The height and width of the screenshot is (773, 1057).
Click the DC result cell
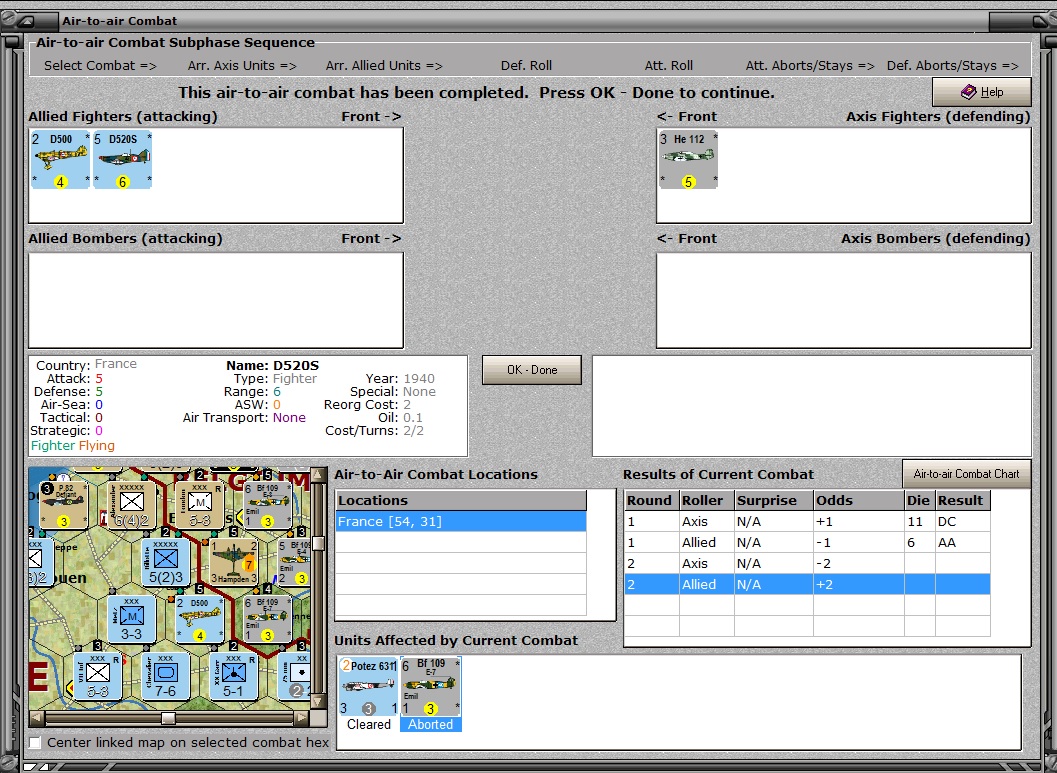click(x=963, y=522)
